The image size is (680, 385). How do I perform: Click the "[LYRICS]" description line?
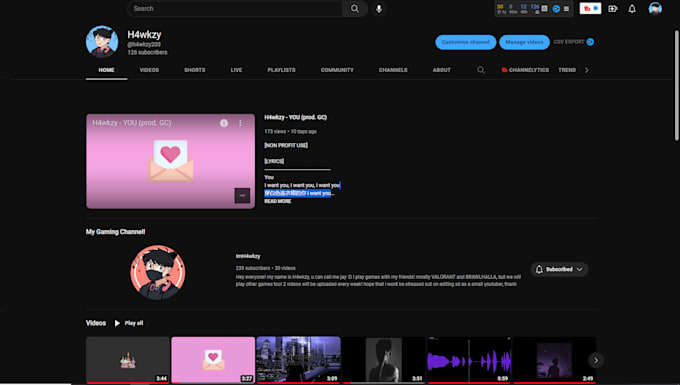274,161
